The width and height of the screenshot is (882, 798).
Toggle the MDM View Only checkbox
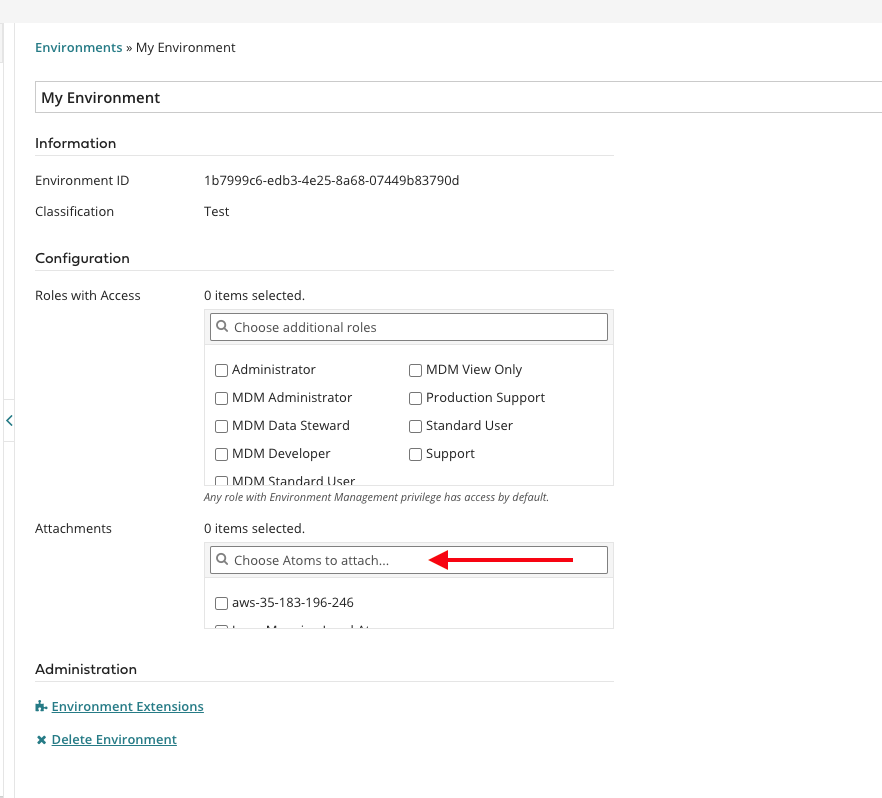[x=416, y=370]
